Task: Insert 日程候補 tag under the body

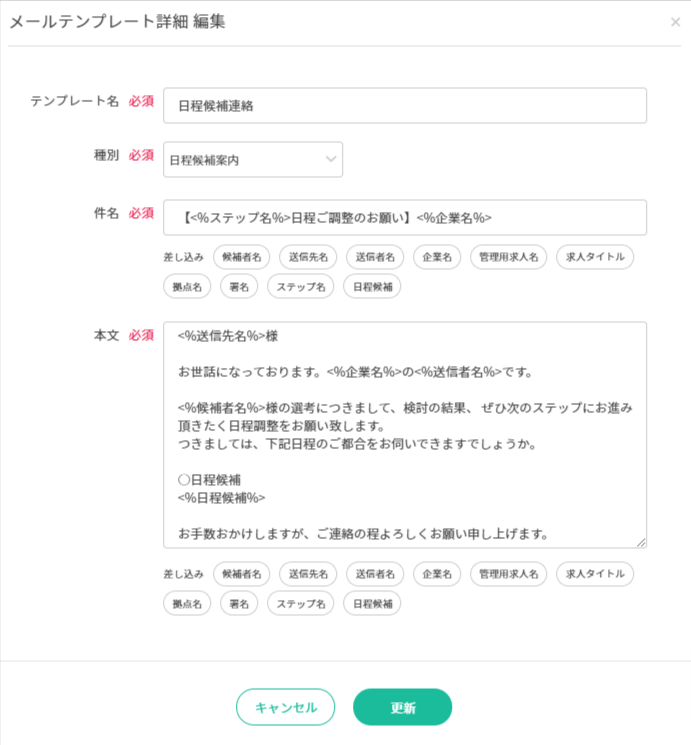Action: 372,603
